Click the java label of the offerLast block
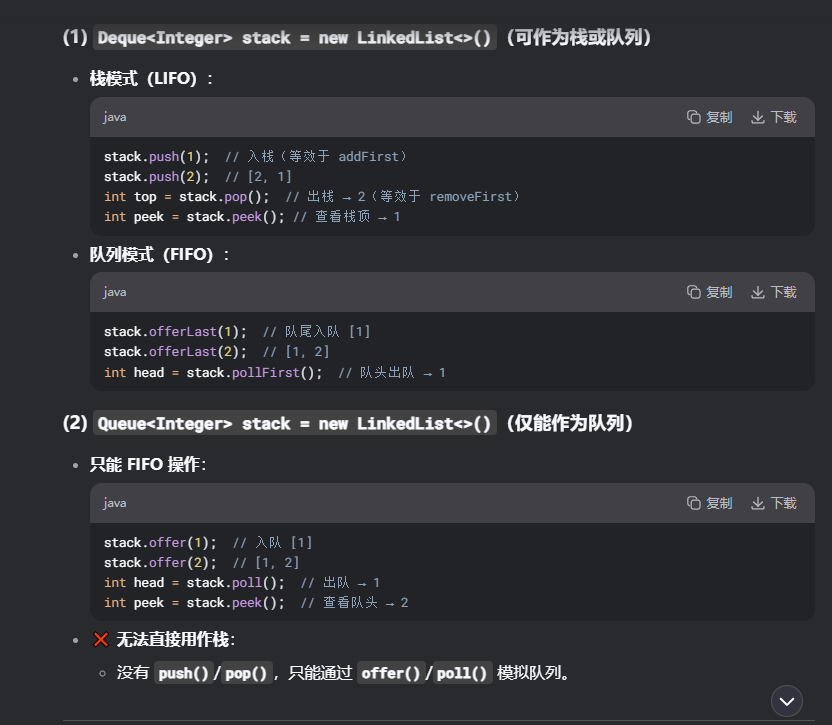 [x=115, y=292]
